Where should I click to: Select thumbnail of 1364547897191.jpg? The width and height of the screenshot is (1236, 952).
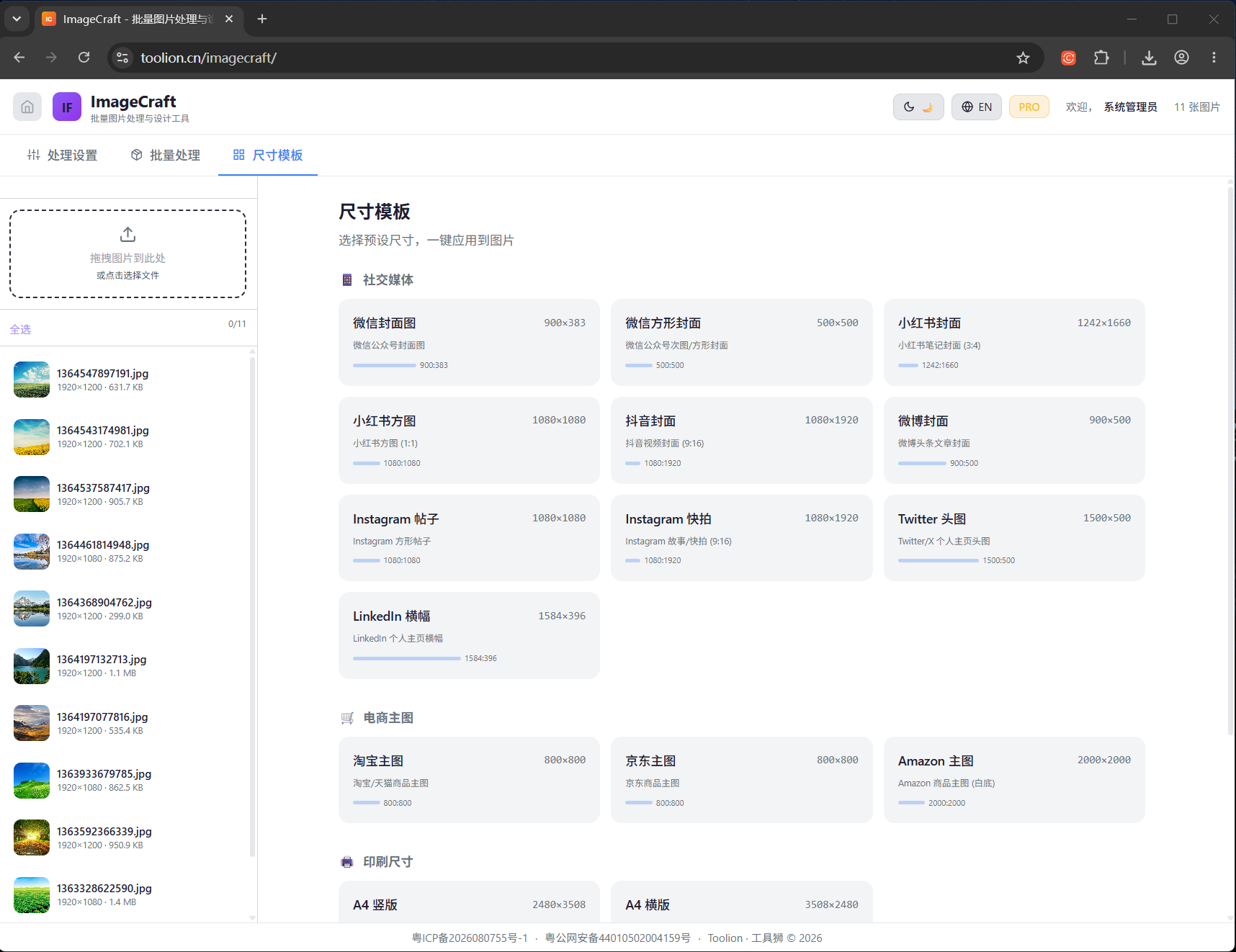[x=32, y=380]
